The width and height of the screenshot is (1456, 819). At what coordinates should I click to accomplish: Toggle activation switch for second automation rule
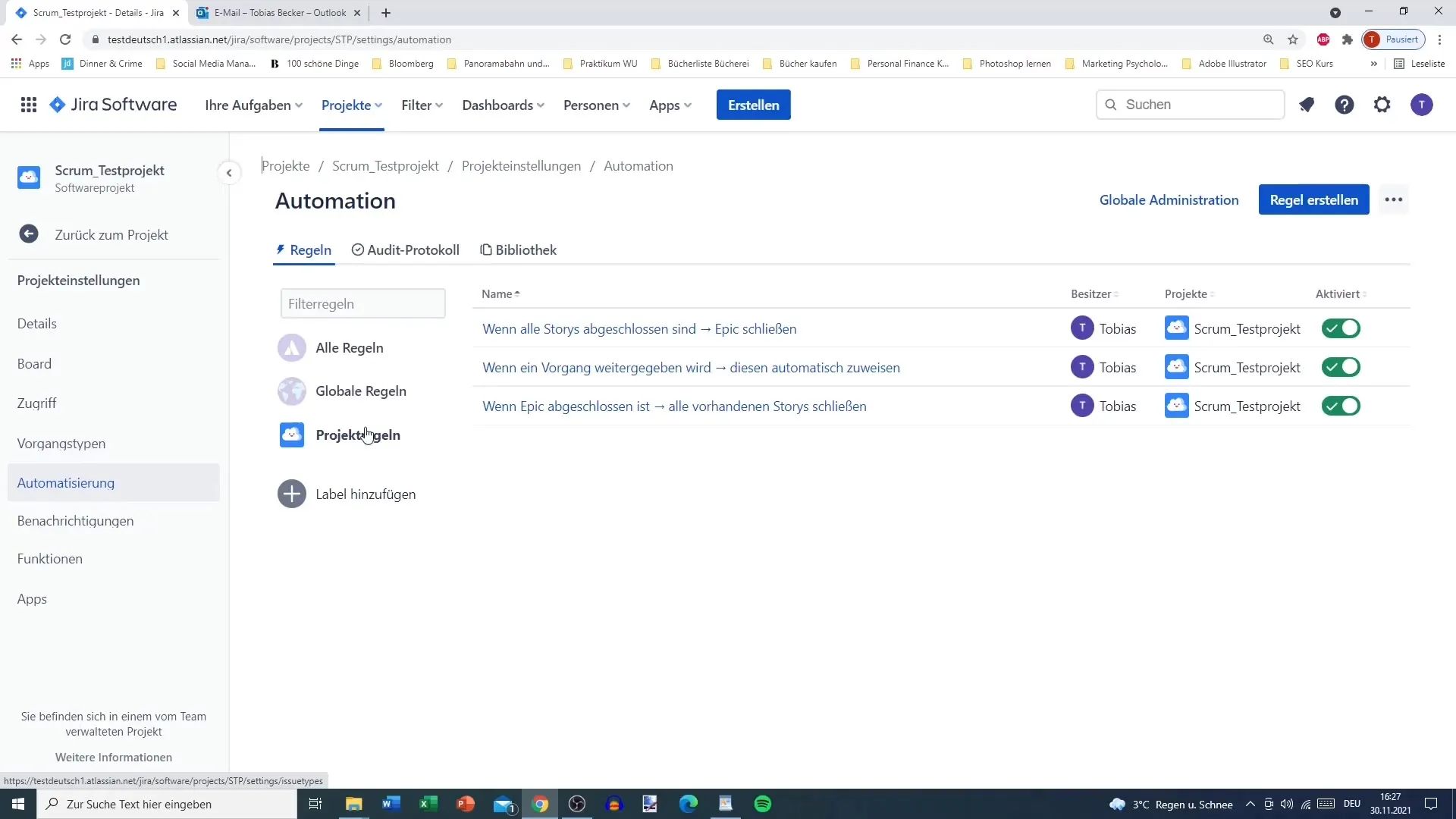(x=1344, y=368)
